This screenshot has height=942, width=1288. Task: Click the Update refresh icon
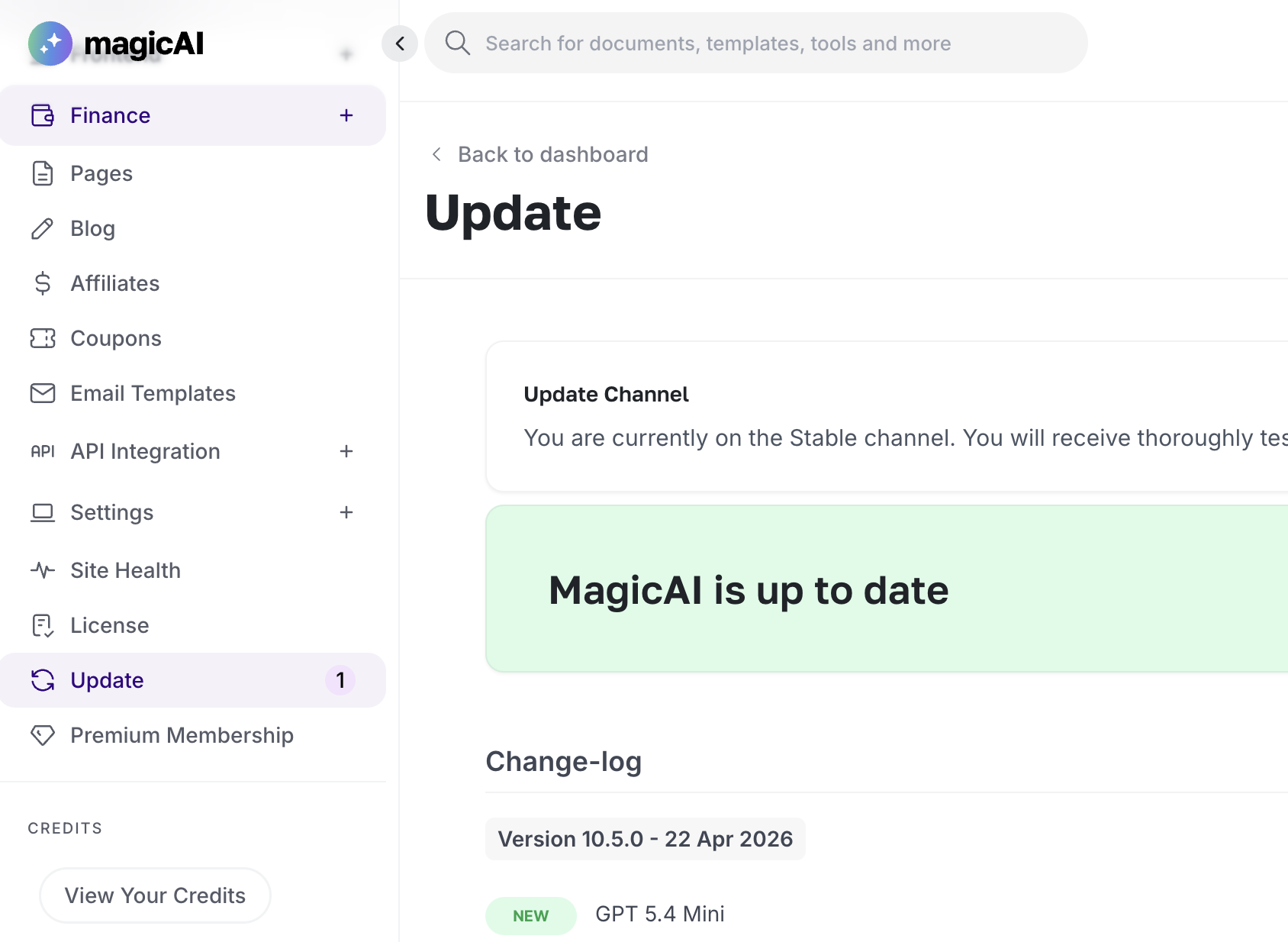[x=43, y=680]
